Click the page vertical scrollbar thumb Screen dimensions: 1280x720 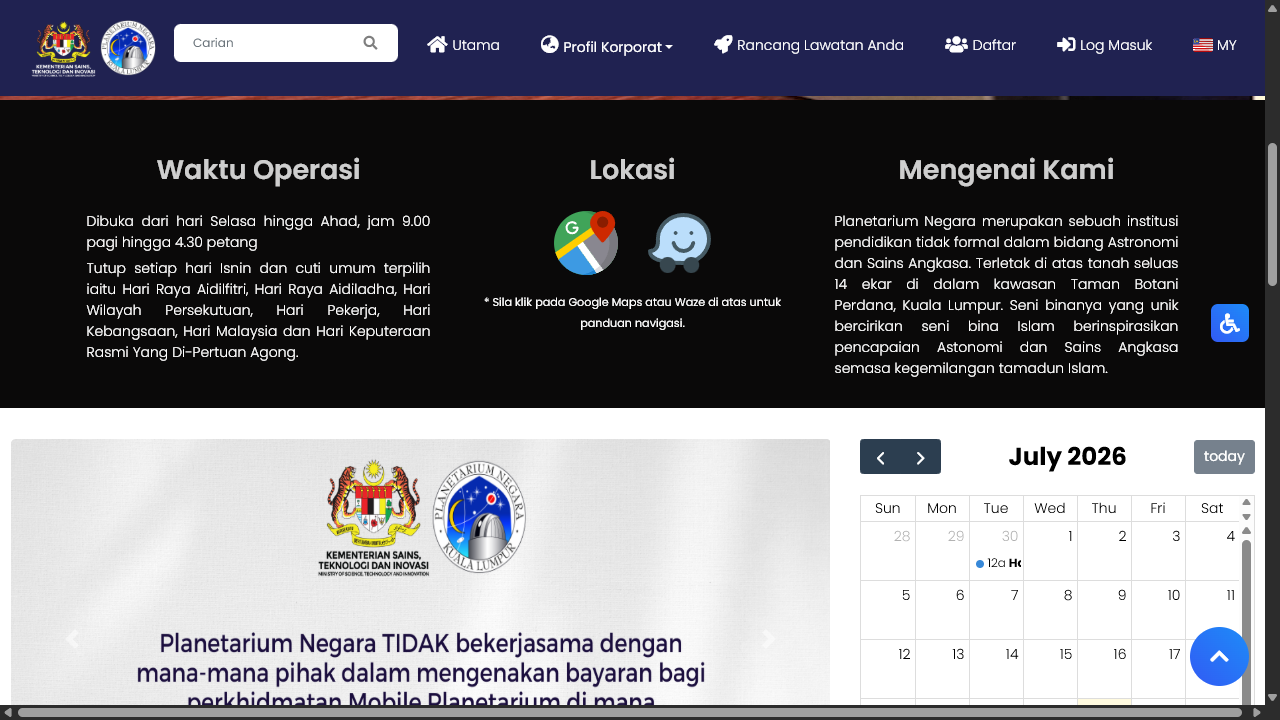1273,214
